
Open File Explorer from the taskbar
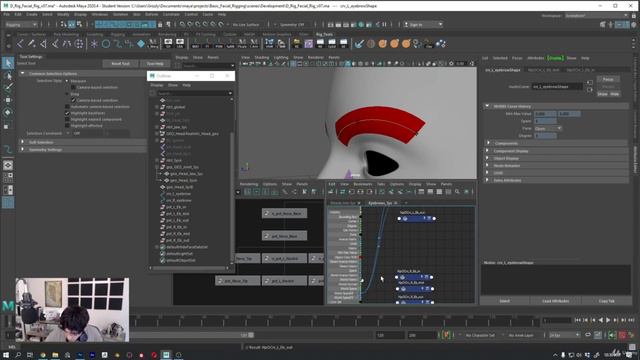[55, 355]
